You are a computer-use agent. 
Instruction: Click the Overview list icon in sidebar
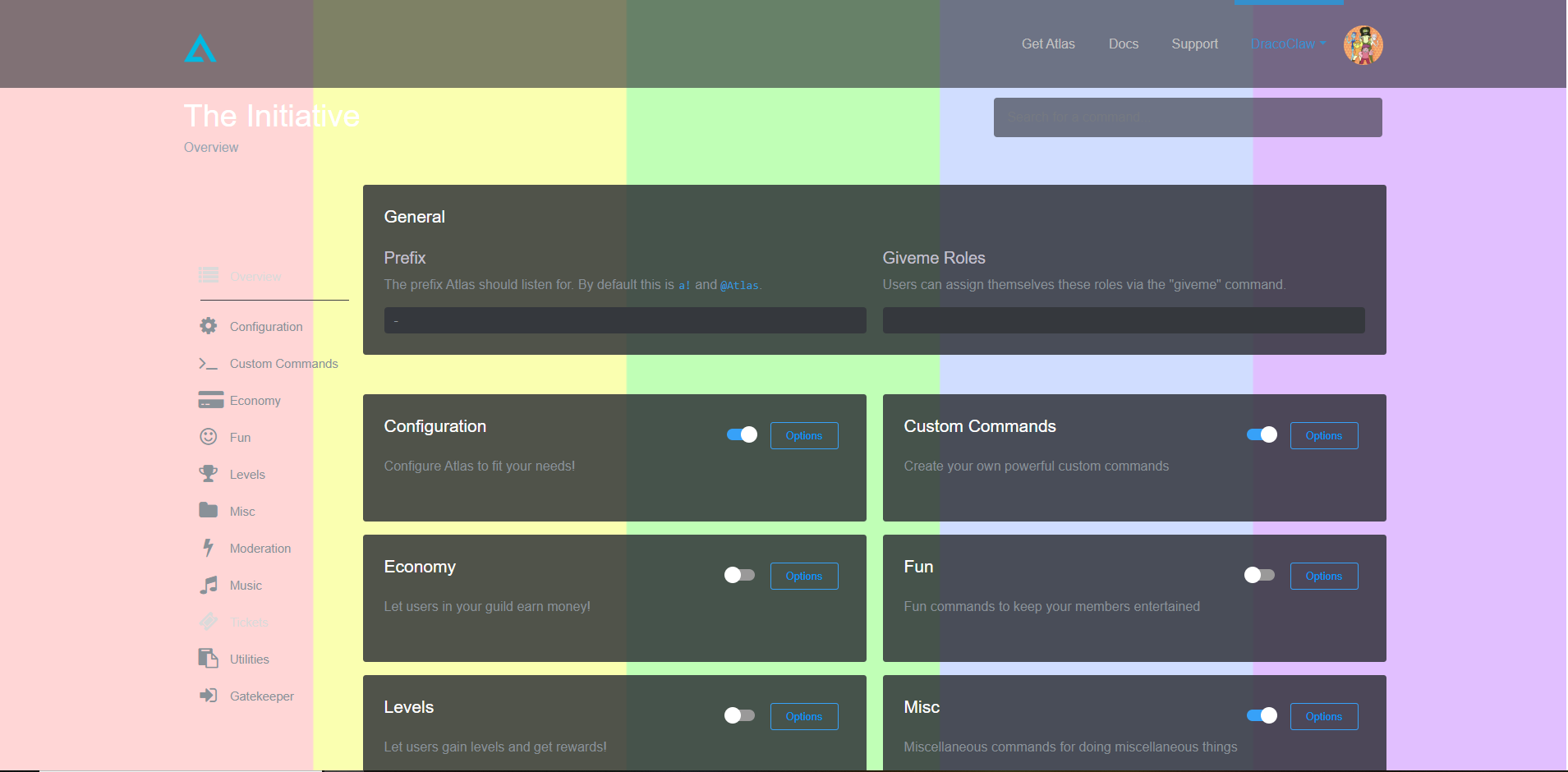(209, 275)
